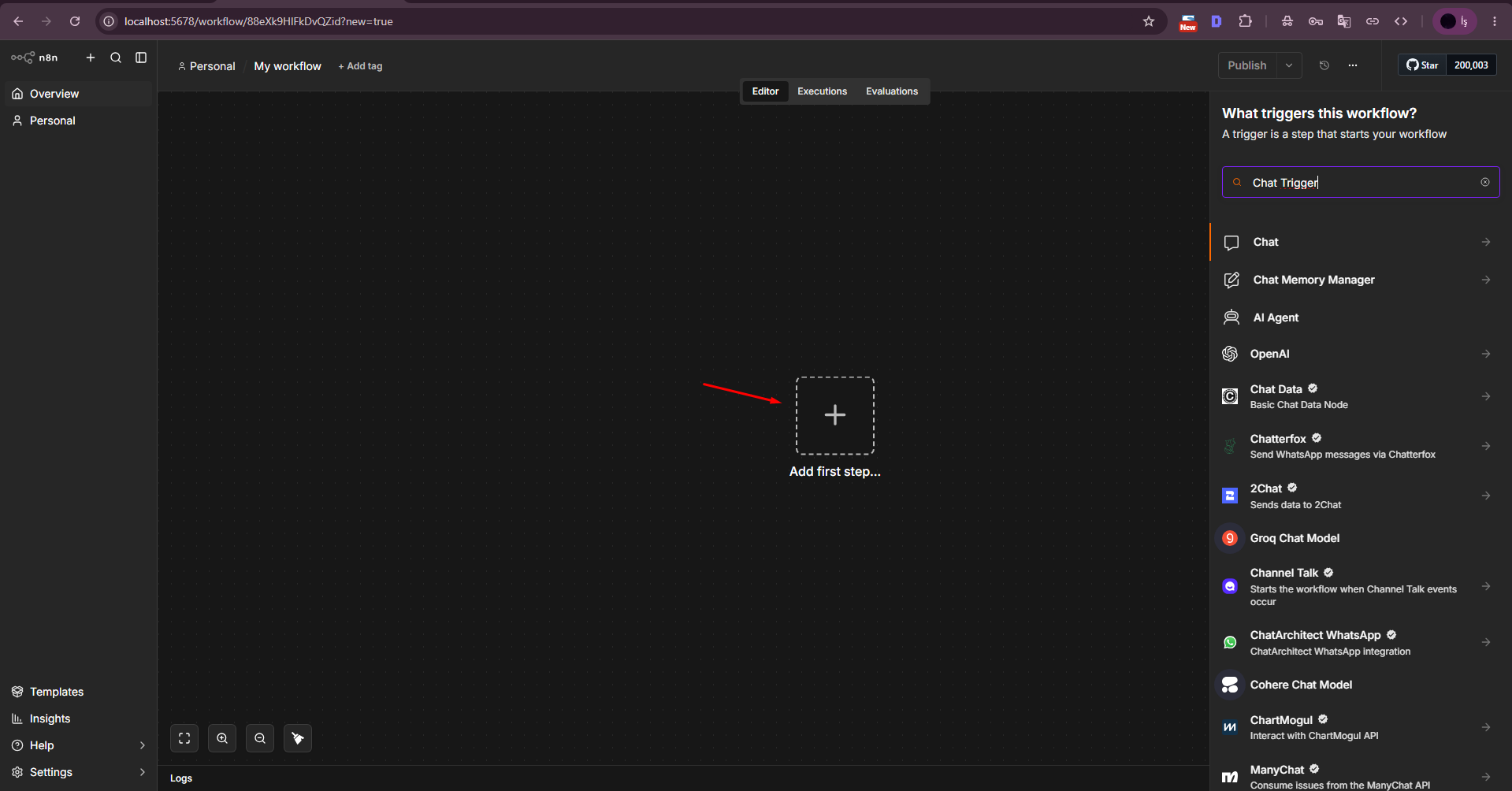Select the ChartMogul icon
The height and width of the screenshot is (791, 1512).
[1230, 727]
